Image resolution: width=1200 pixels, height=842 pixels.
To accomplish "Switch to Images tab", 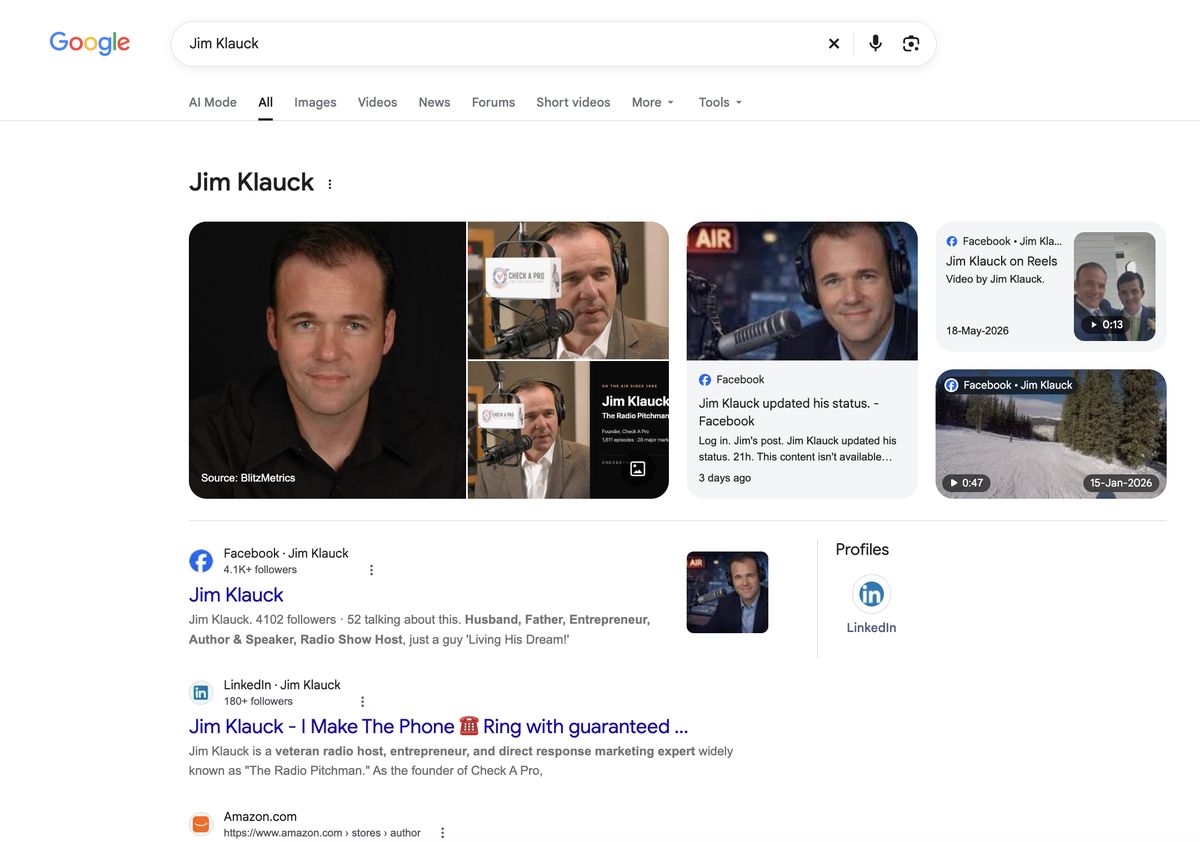I will point(315,102).
